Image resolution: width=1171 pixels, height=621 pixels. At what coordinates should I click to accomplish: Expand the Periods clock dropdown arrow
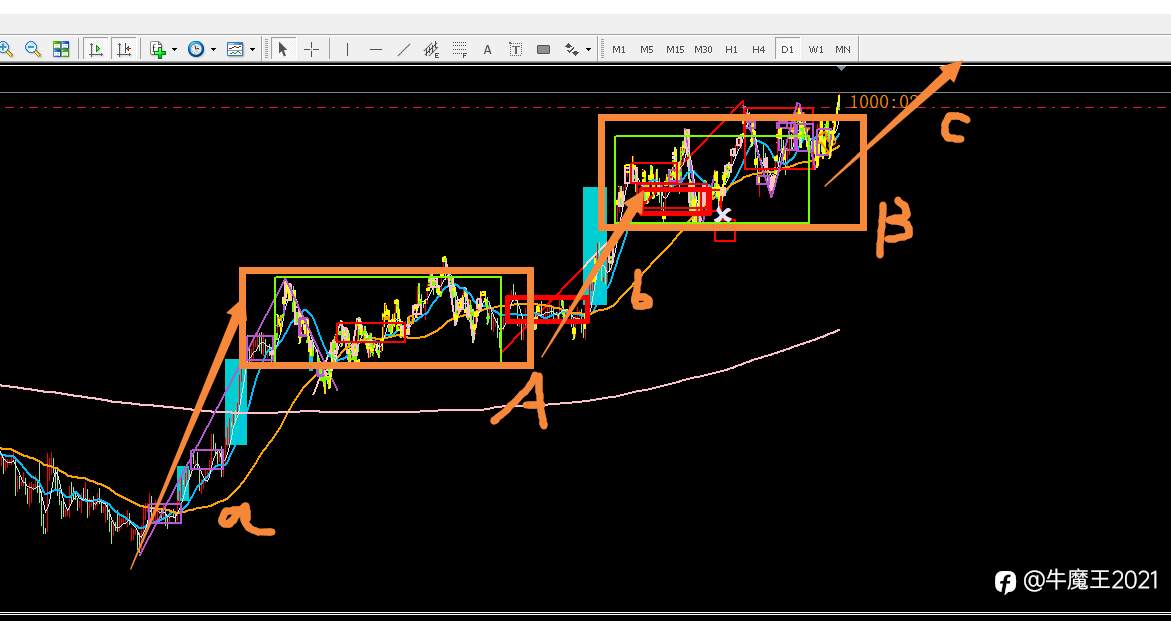(x=213, y=50)
